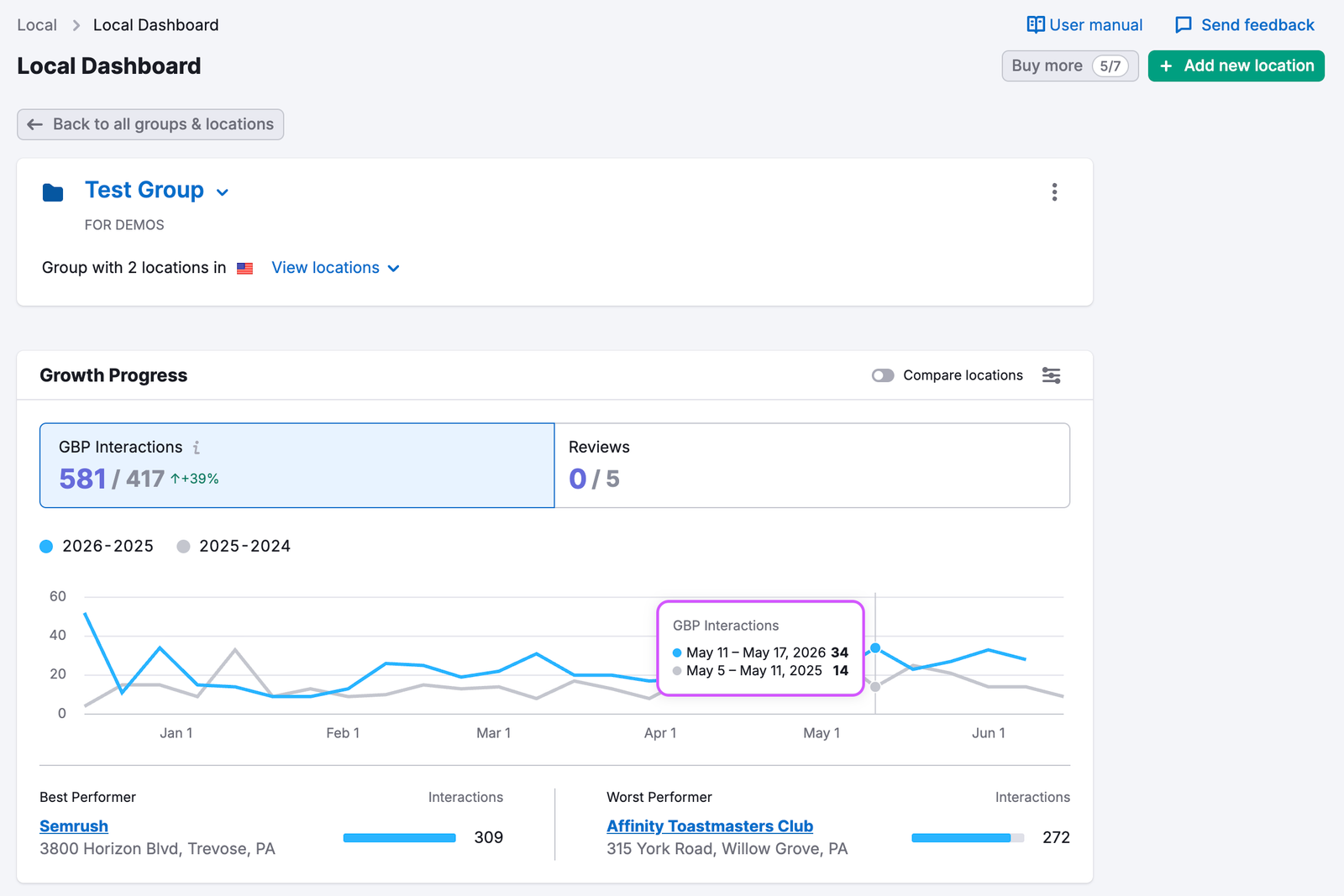Click the '315 York Road, Willow Grove, PA' address
This screenshot has width=1344, height=896.
click(727, 849)
